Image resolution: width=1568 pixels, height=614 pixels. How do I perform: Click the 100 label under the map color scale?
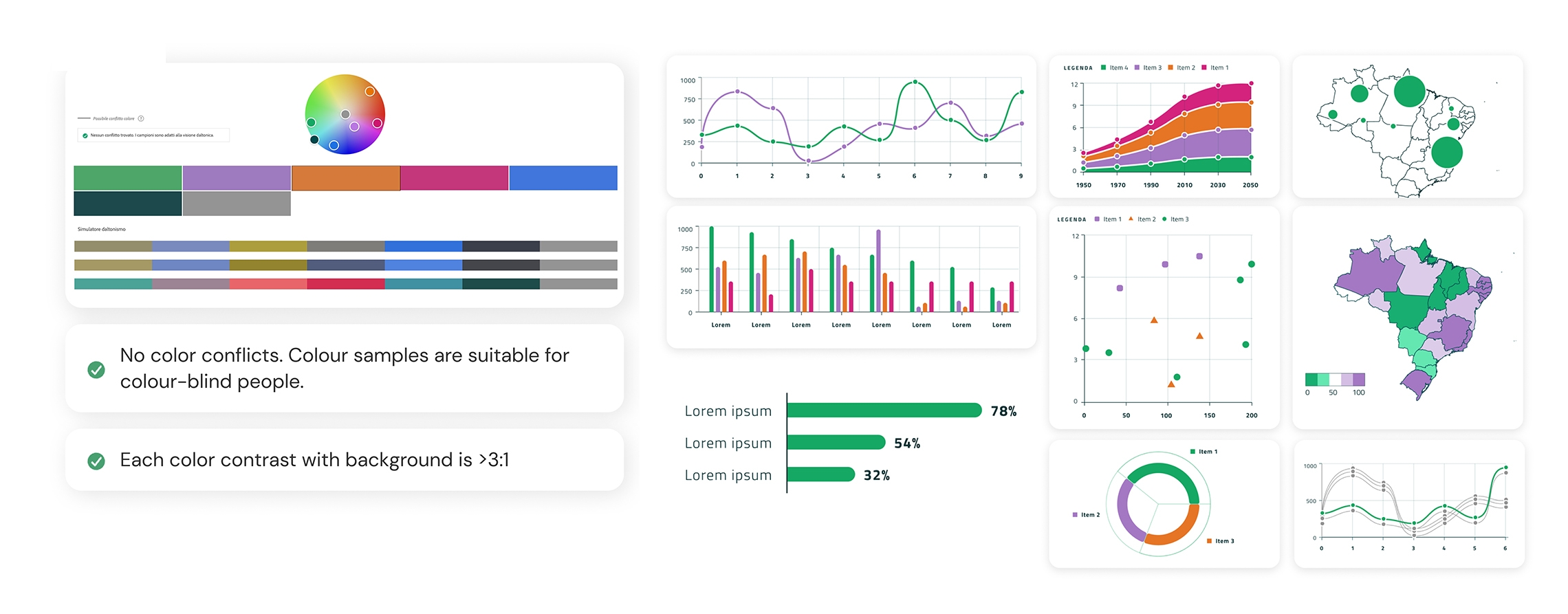(x=1359, y=393)
